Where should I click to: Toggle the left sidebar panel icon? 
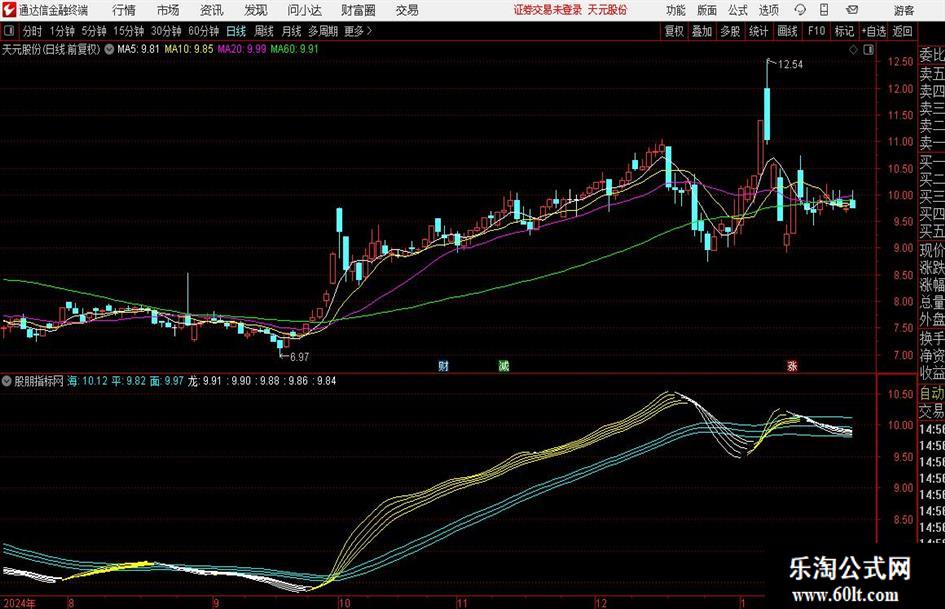9,31
